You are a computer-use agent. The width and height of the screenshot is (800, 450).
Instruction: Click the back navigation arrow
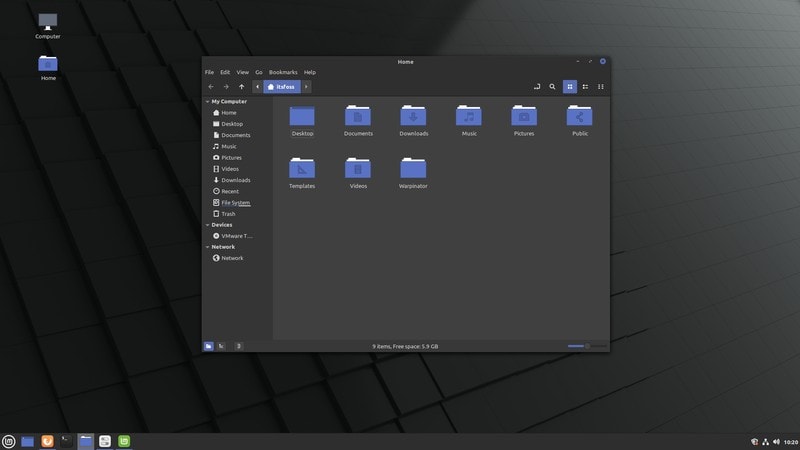click(210, 87)
